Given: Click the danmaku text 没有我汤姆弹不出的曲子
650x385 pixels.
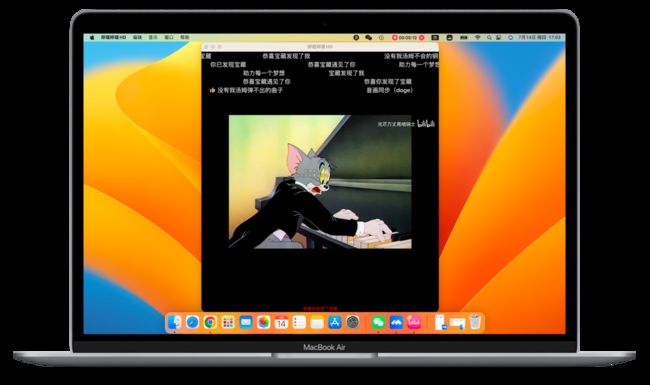Looking at the screenshot, I should 250,90.
